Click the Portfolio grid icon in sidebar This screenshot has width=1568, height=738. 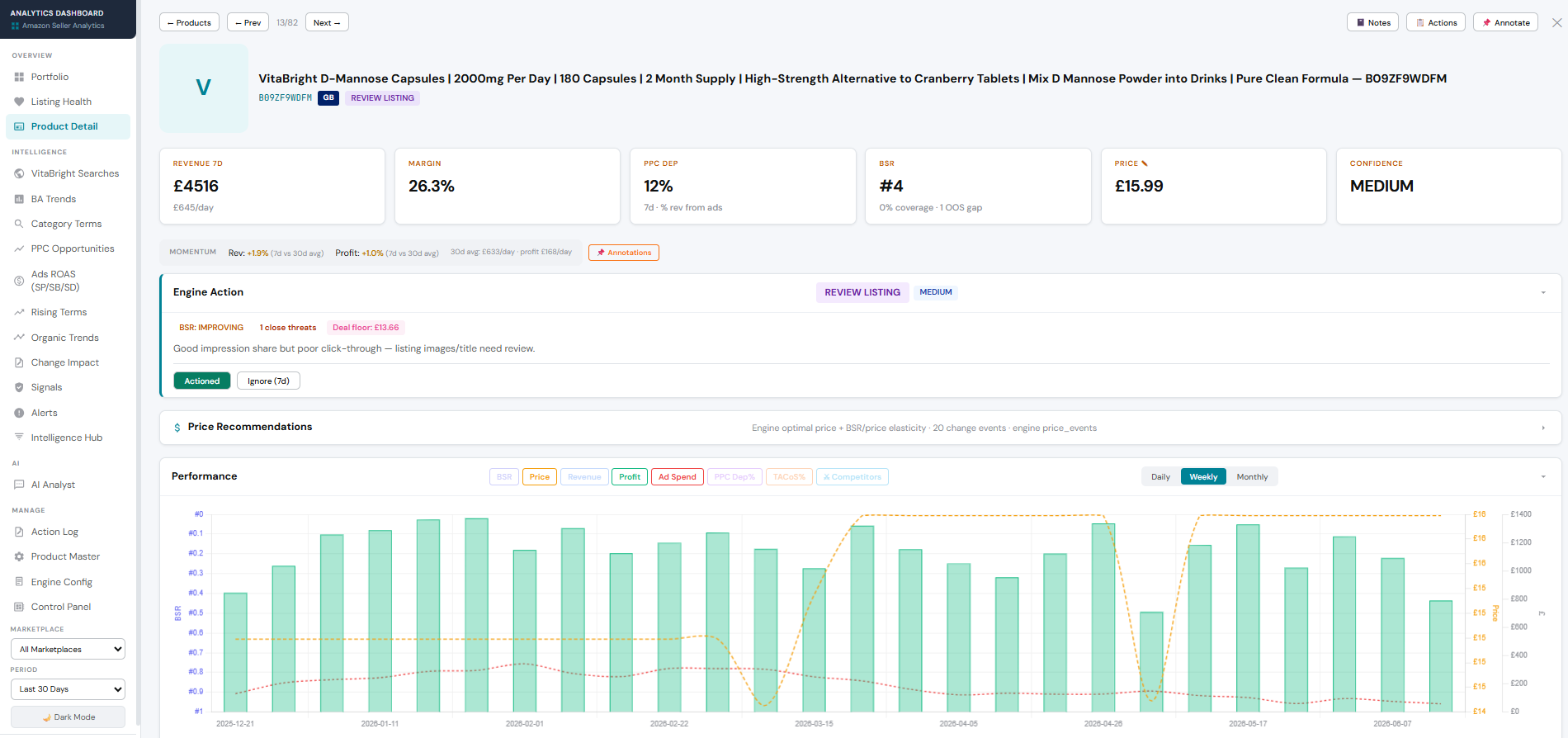pyautogui.click(x=19, y=77)
